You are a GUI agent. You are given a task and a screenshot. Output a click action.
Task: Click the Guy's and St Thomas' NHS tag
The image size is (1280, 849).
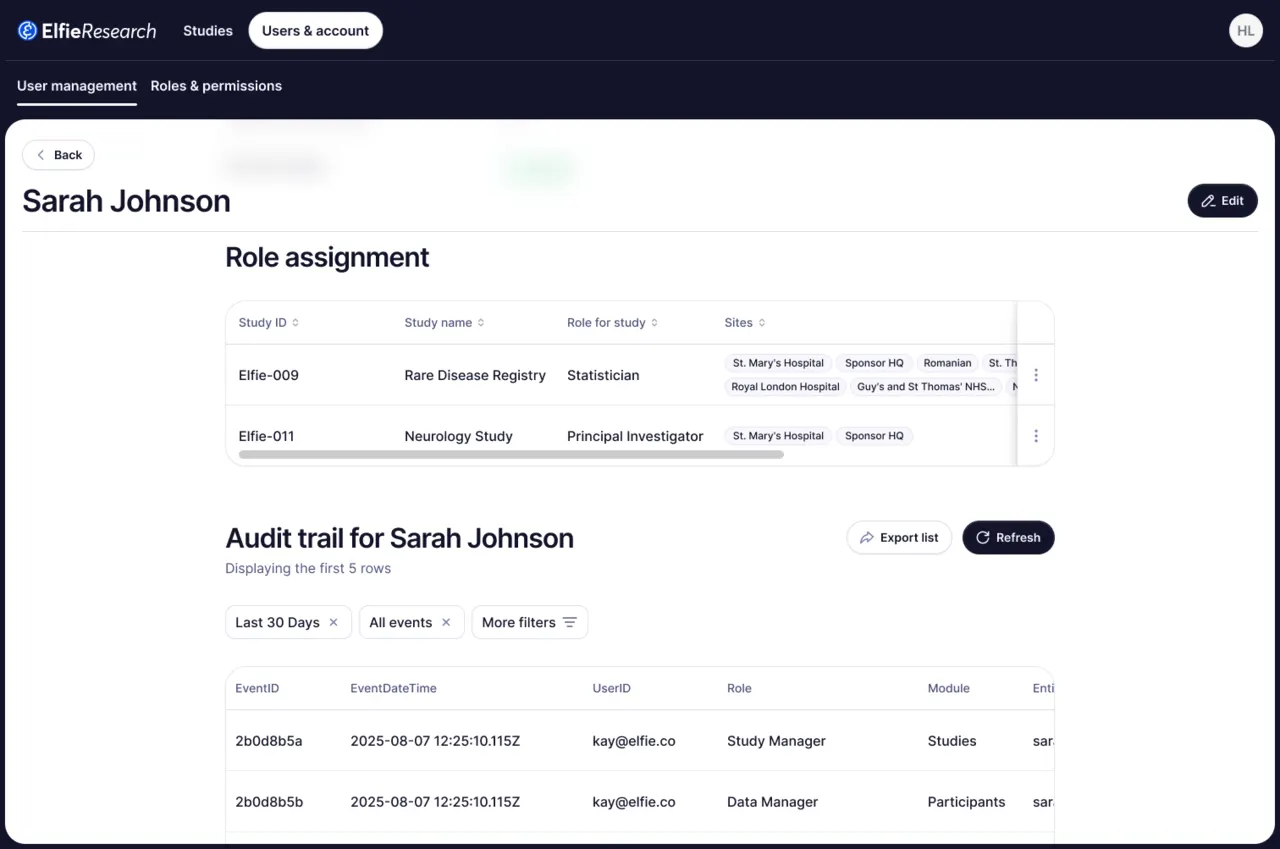[927, 387]
